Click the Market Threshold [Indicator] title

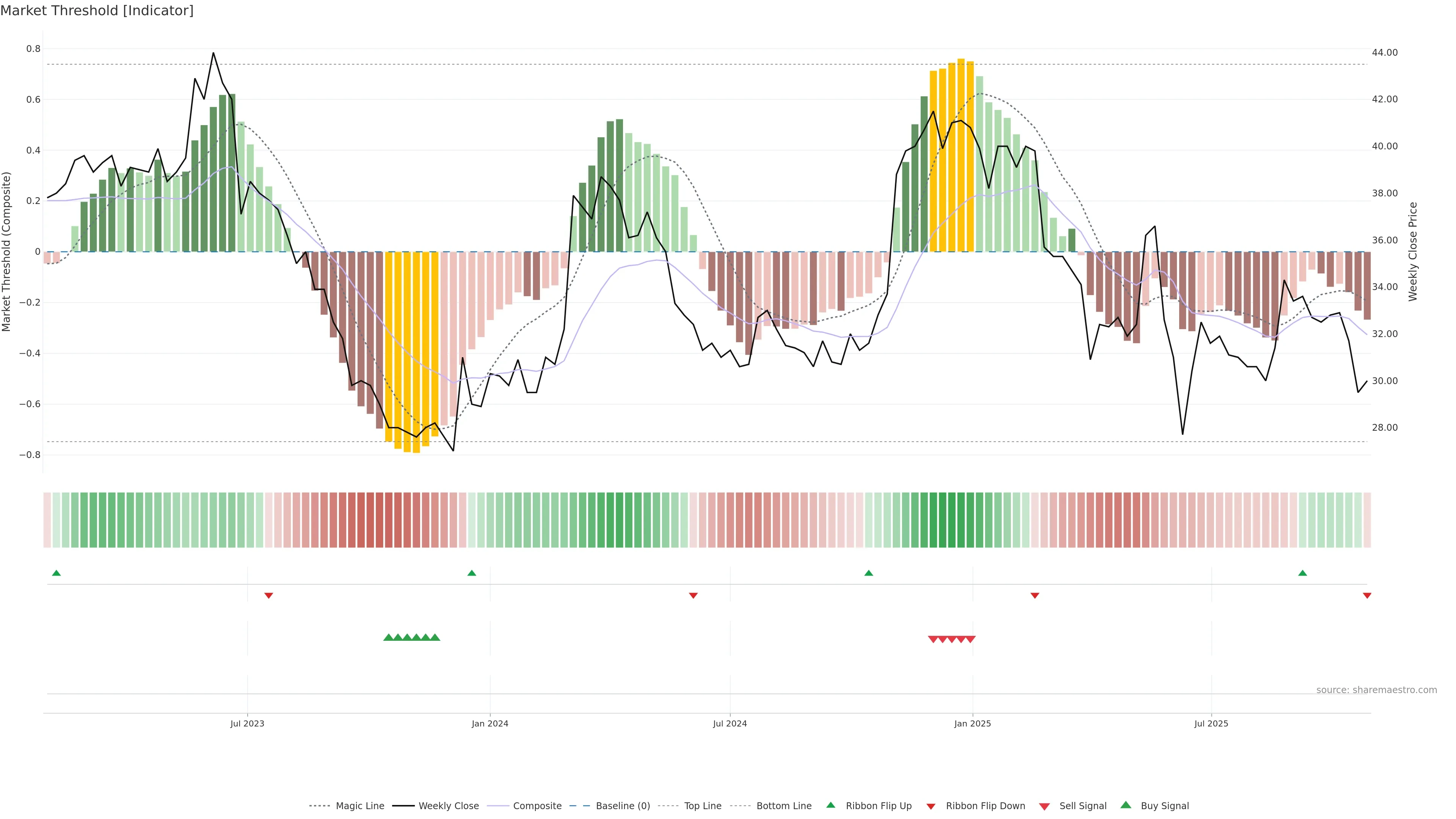click(97, 11)
